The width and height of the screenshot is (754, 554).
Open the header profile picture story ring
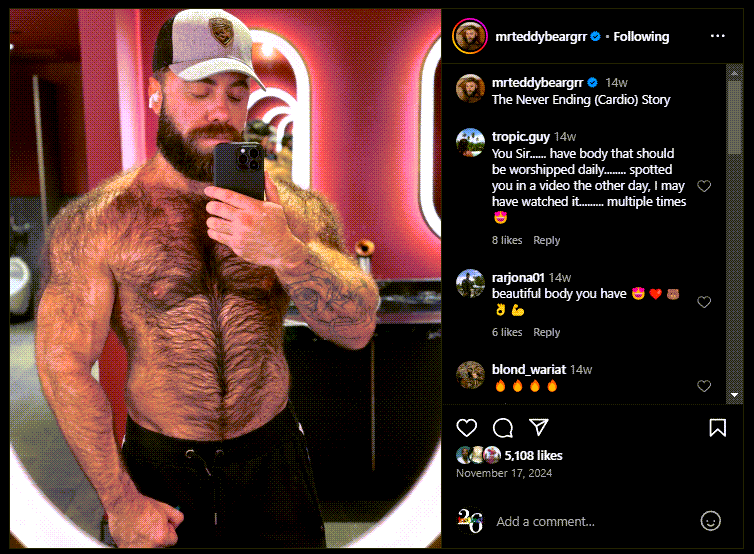(x=470, y=36)
